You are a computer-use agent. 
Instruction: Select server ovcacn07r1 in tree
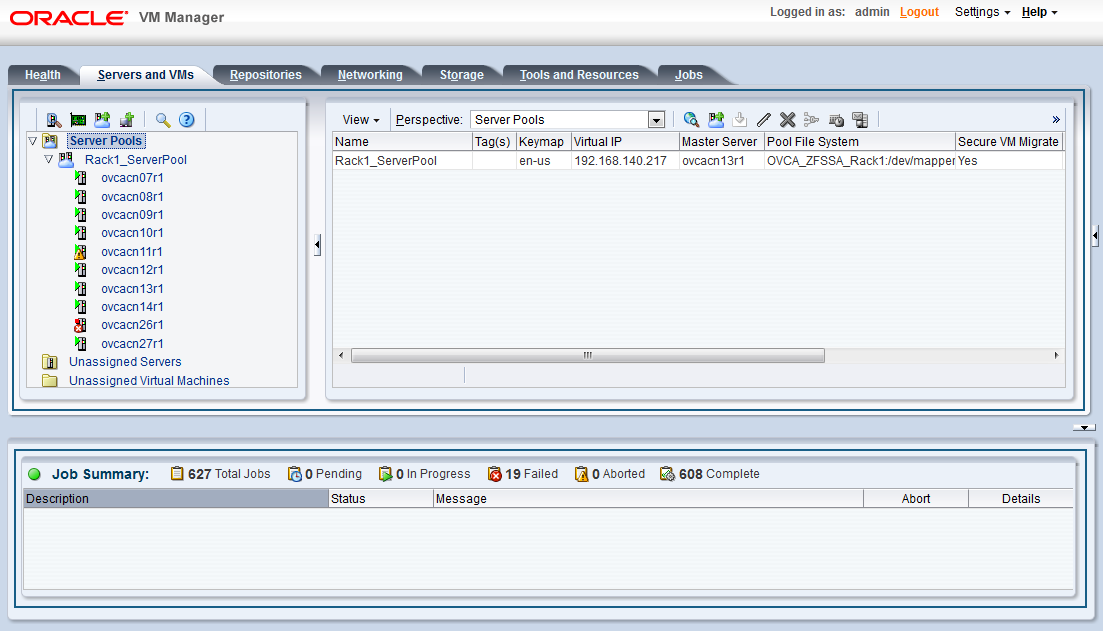[132, 178]
